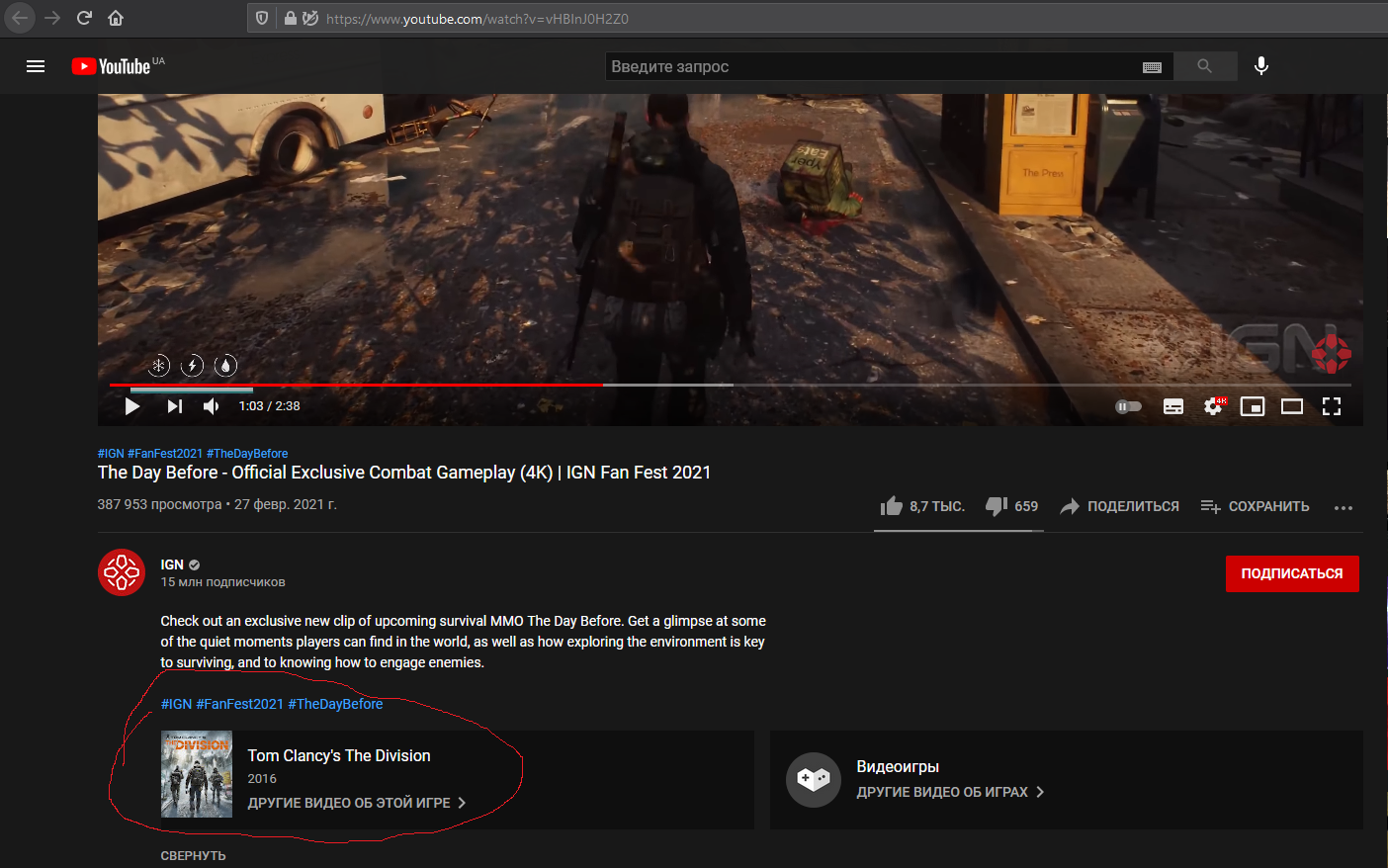Image resolution: width=1388 pixels, height=868 pixels.
Task: Click the ПОДЕЛИТЬСЯ share button
Action: [1119, 506]
